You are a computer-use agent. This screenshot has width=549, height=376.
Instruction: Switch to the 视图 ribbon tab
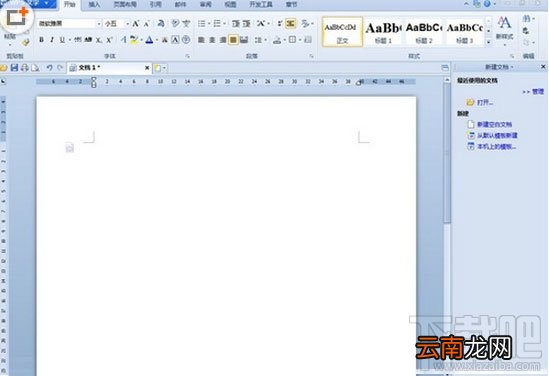(x=230, y=4)
